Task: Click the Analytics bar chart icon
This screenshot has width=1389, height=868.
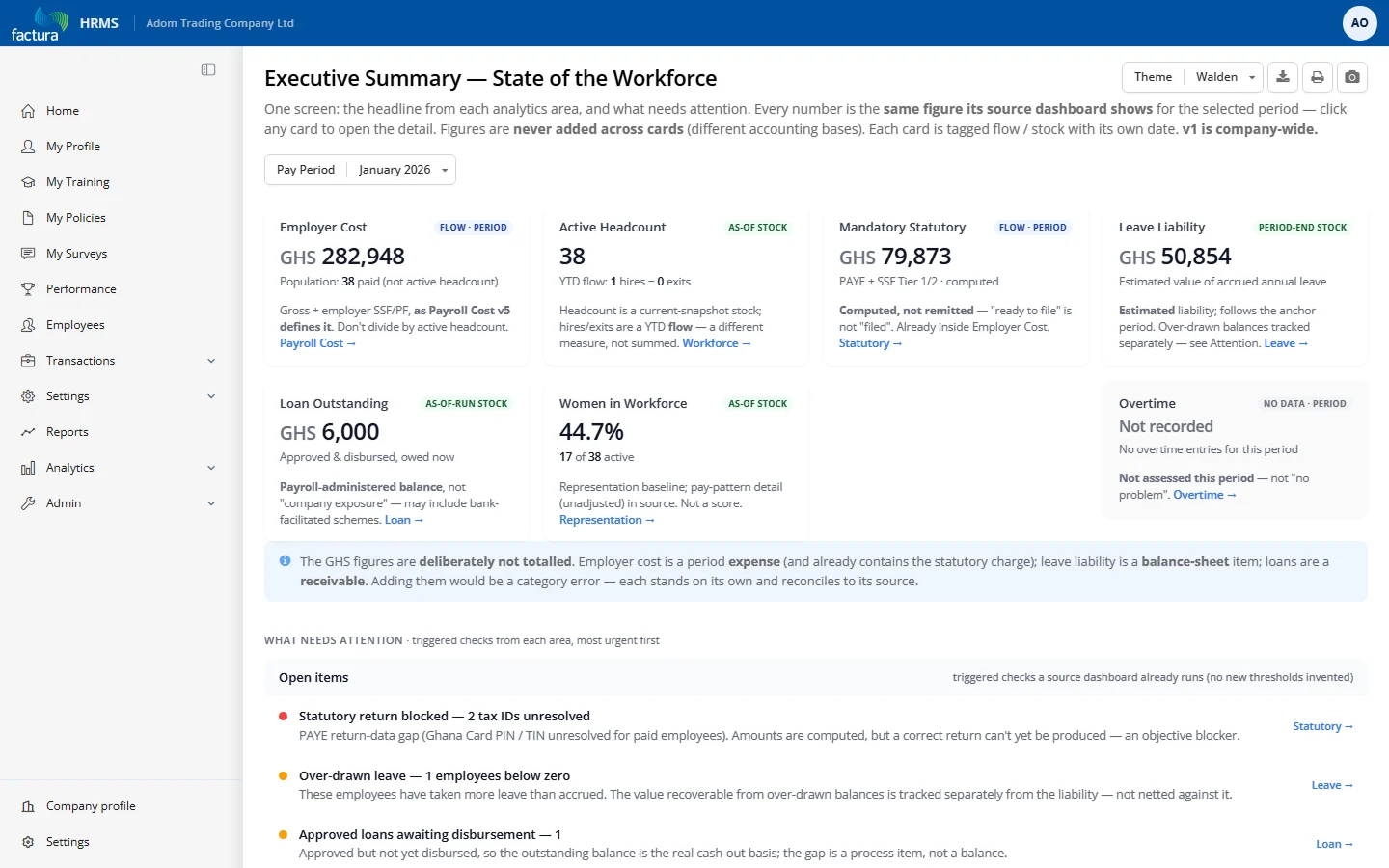Action: [x=28, y=468]
